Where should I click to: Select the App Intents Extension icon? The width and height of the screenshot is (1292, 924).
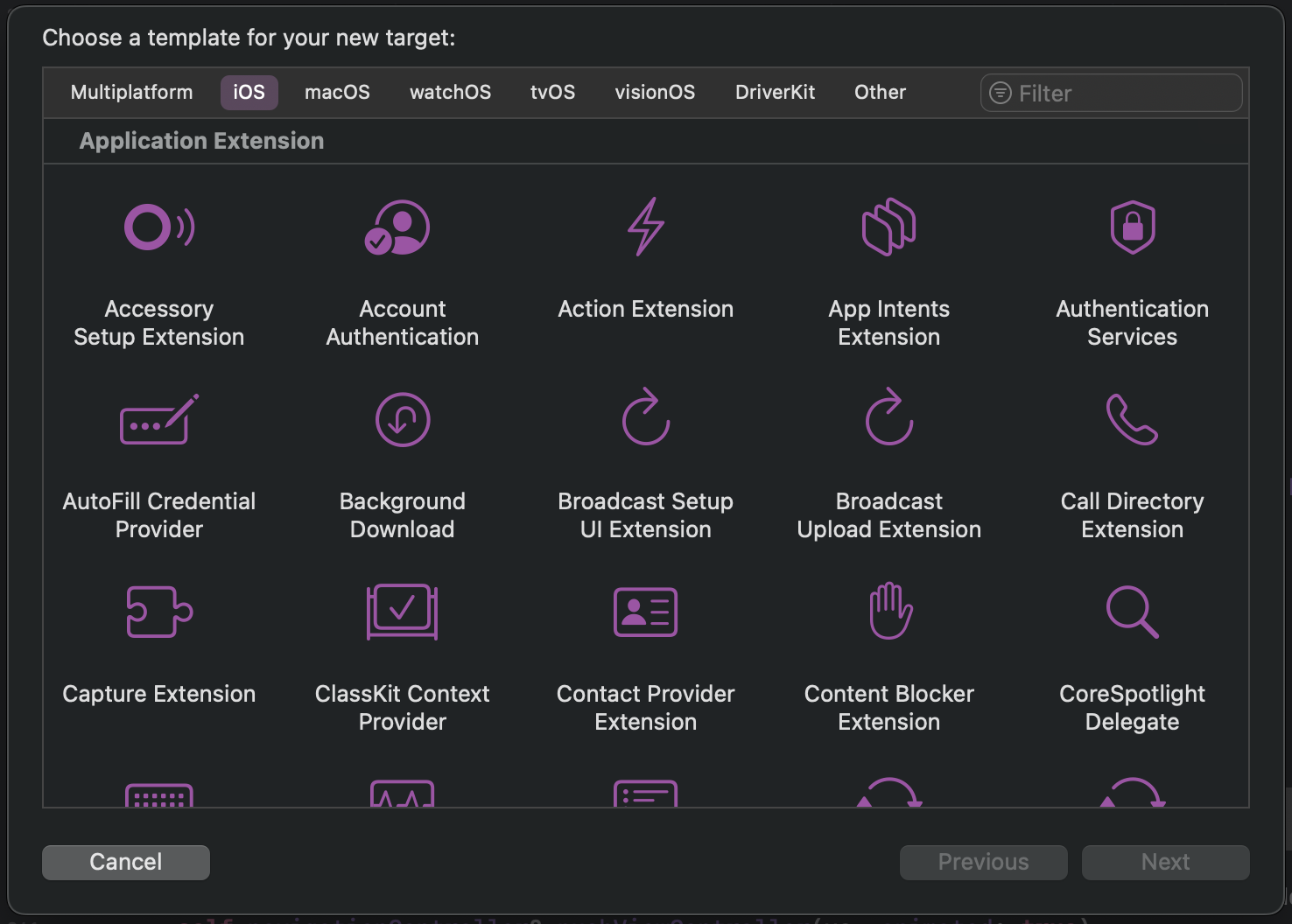(x=888, y=227)
